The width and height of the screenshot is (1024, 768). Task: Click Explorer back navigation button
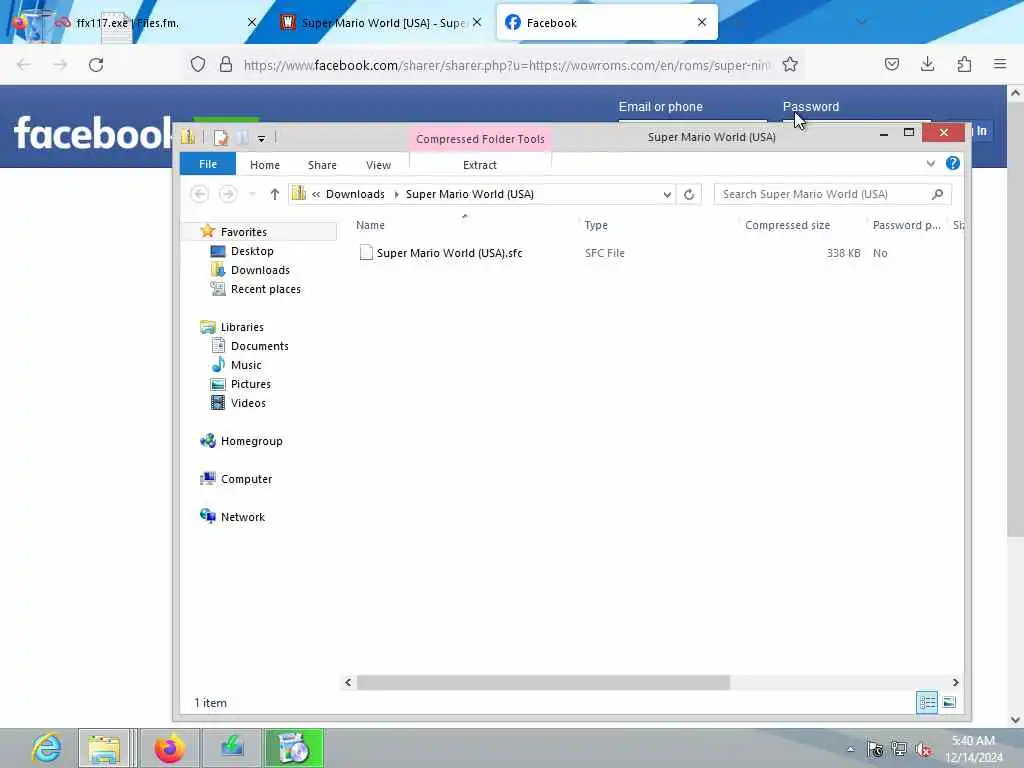pyautogui.click(x=200, y=194)
